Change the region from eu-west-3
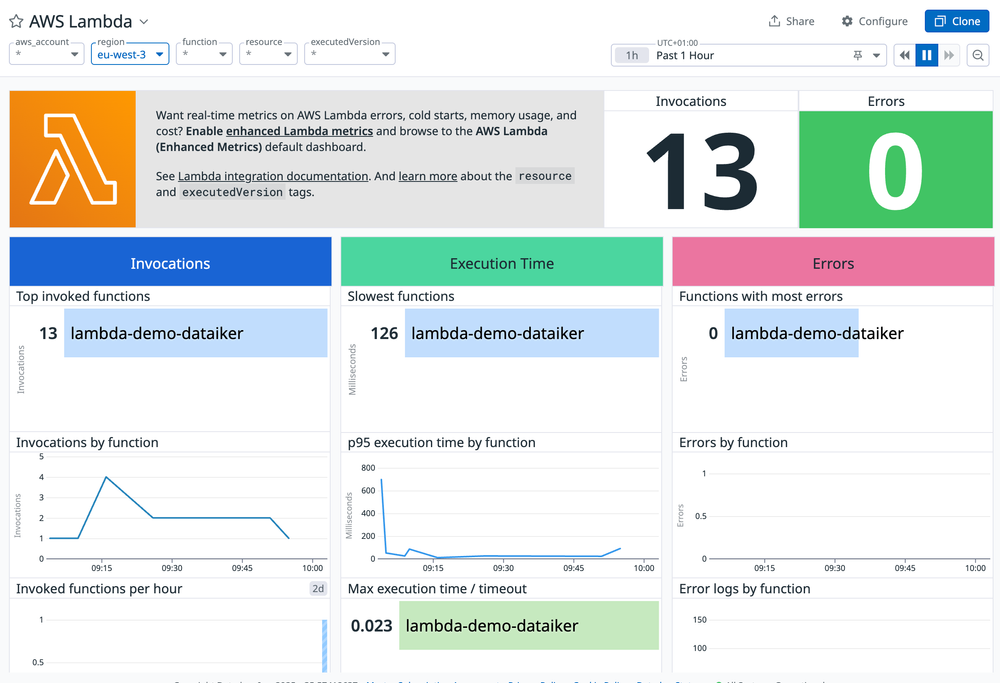 [x=129, y=54]
